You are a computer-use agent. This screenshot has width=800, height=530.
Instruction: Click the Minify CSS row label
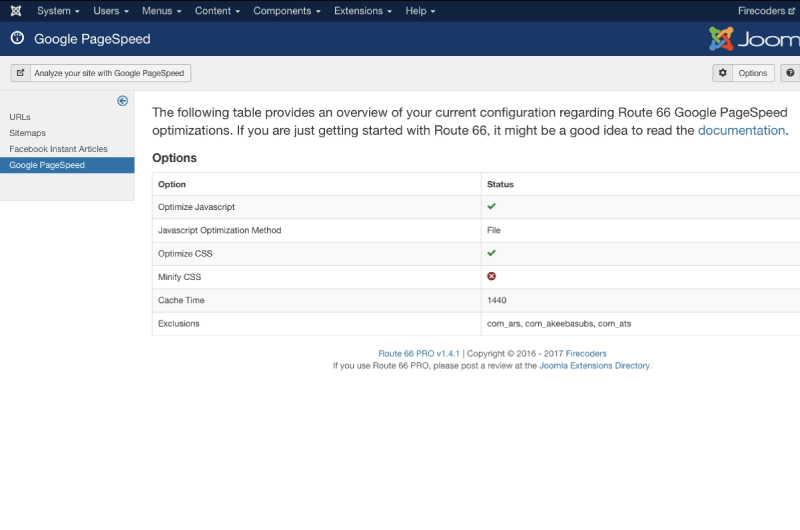tap(180, 277)
